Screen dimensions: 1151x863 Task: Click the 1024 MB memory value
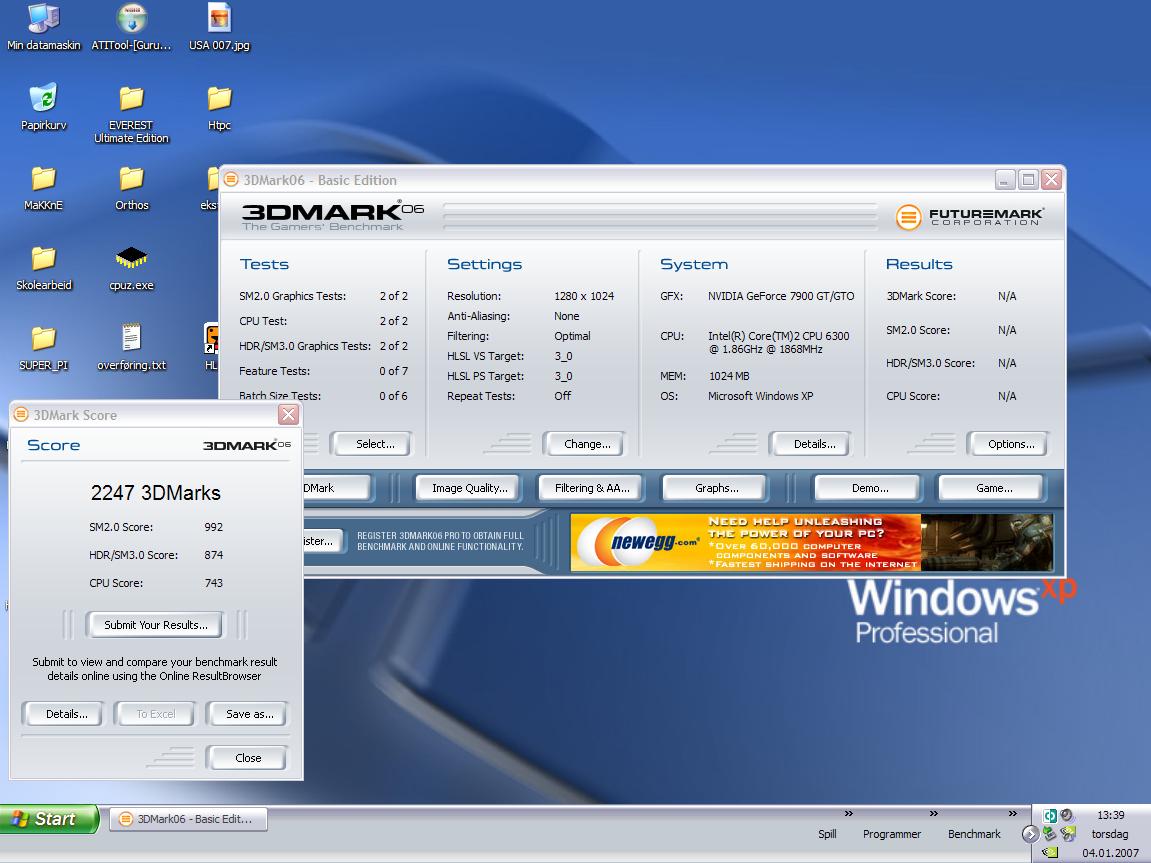pos(729,376)
